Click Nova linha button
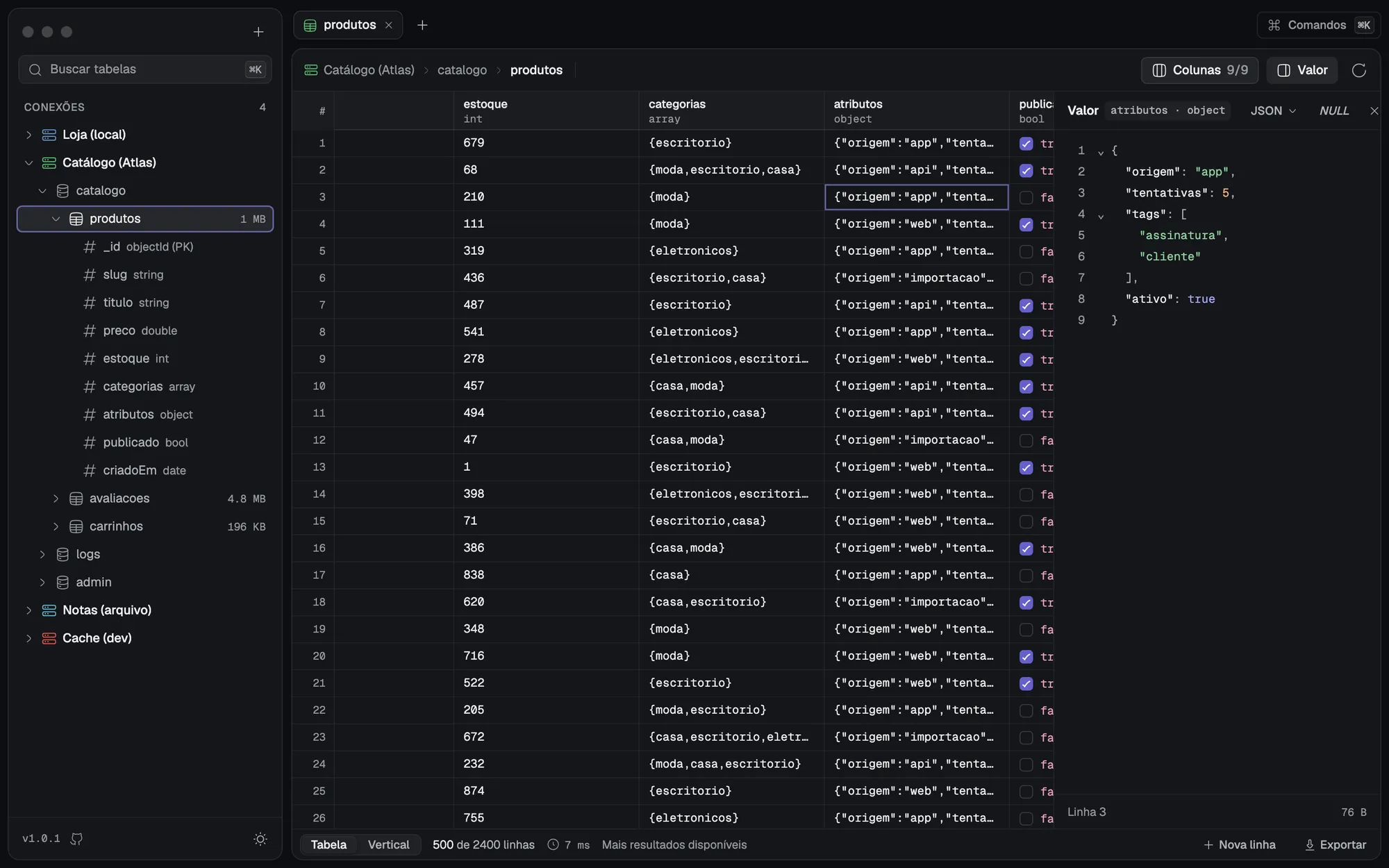The height and width of the screenshot is (868, 1389). (x=1240, y=845)
